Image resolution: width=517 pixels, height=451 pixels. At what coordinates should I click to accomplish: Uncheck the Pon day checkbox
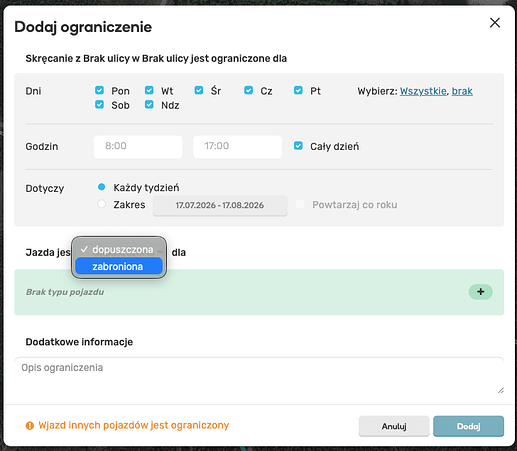click(x=99, y=90)
